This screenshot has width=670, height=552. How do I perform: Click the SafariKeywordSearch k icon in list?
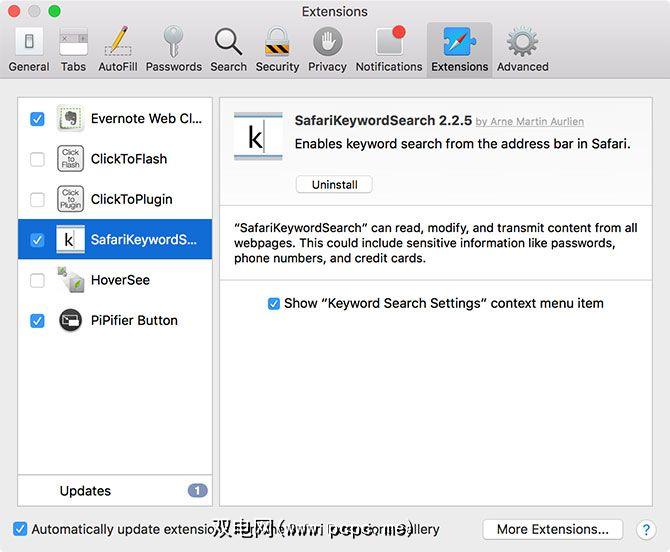point(71,239)
